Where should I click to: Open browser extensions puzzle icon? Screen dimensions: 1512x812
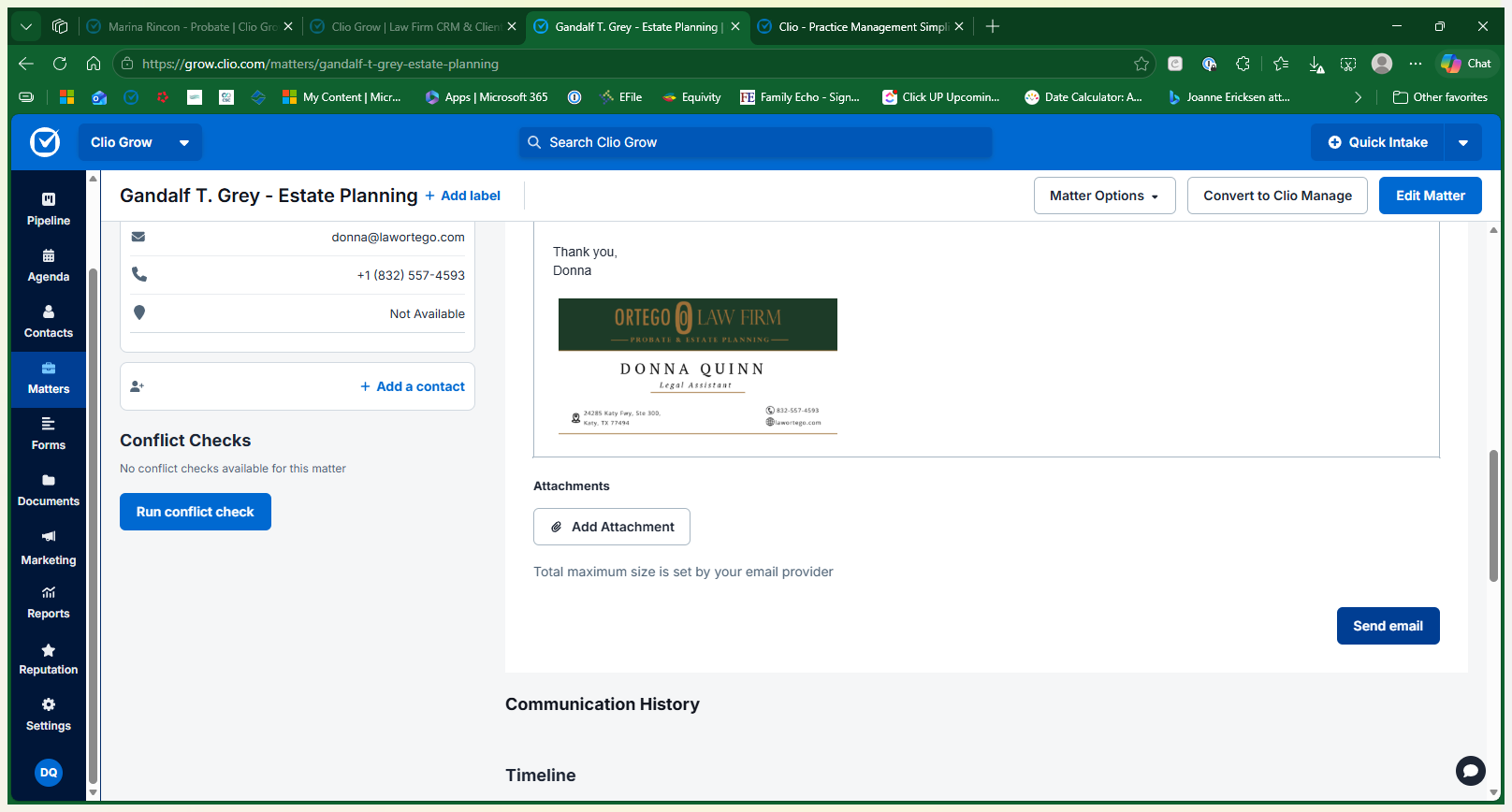pos(1243,64)
